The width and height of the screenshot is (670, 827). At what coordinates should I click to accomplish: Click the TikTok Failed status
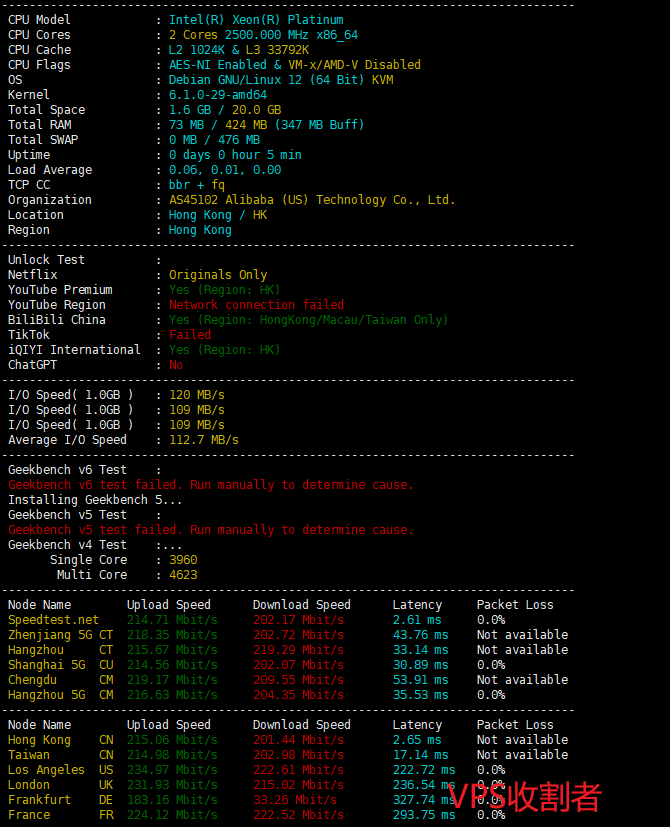[x=189, y=335]
